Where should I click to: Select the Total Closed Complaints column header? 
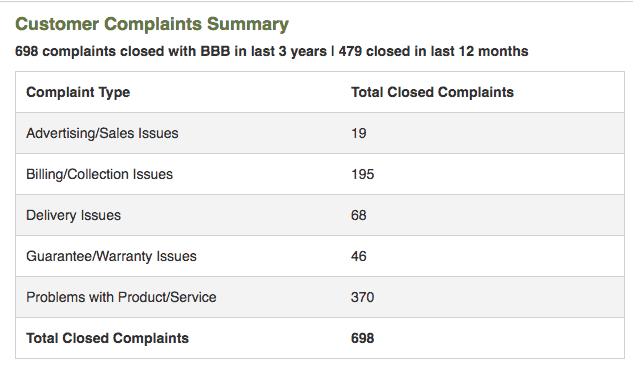tap(432, 92)
